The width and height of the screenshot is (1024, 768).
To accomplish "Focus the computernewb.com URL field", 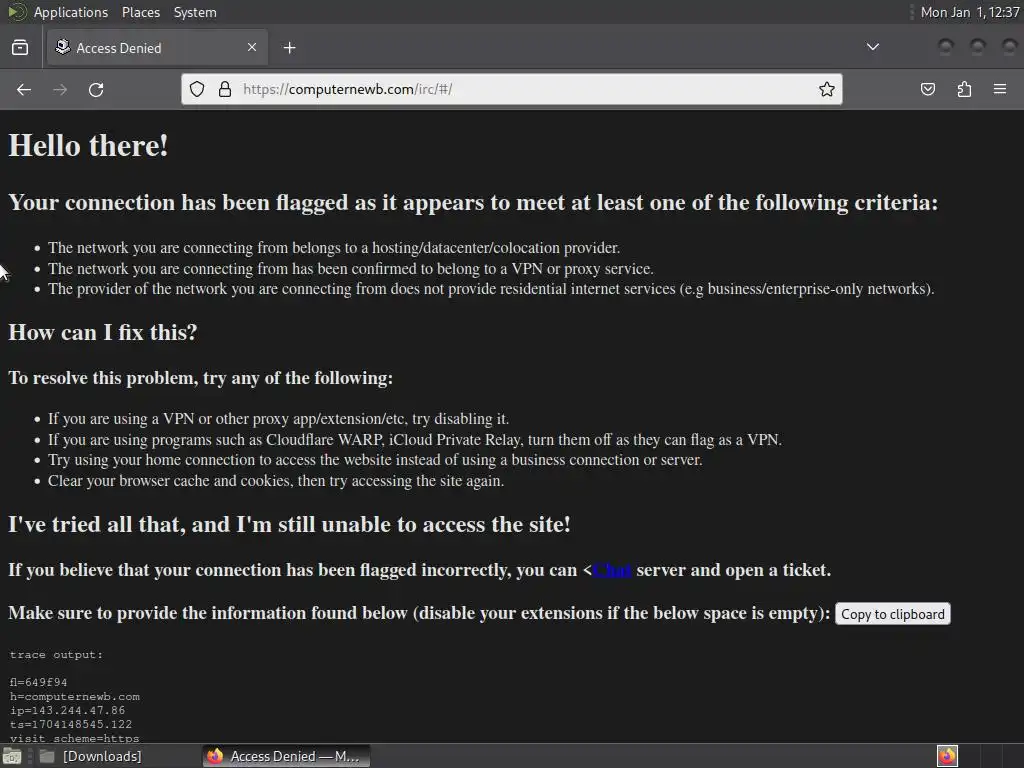I will (x=511, y=89).
